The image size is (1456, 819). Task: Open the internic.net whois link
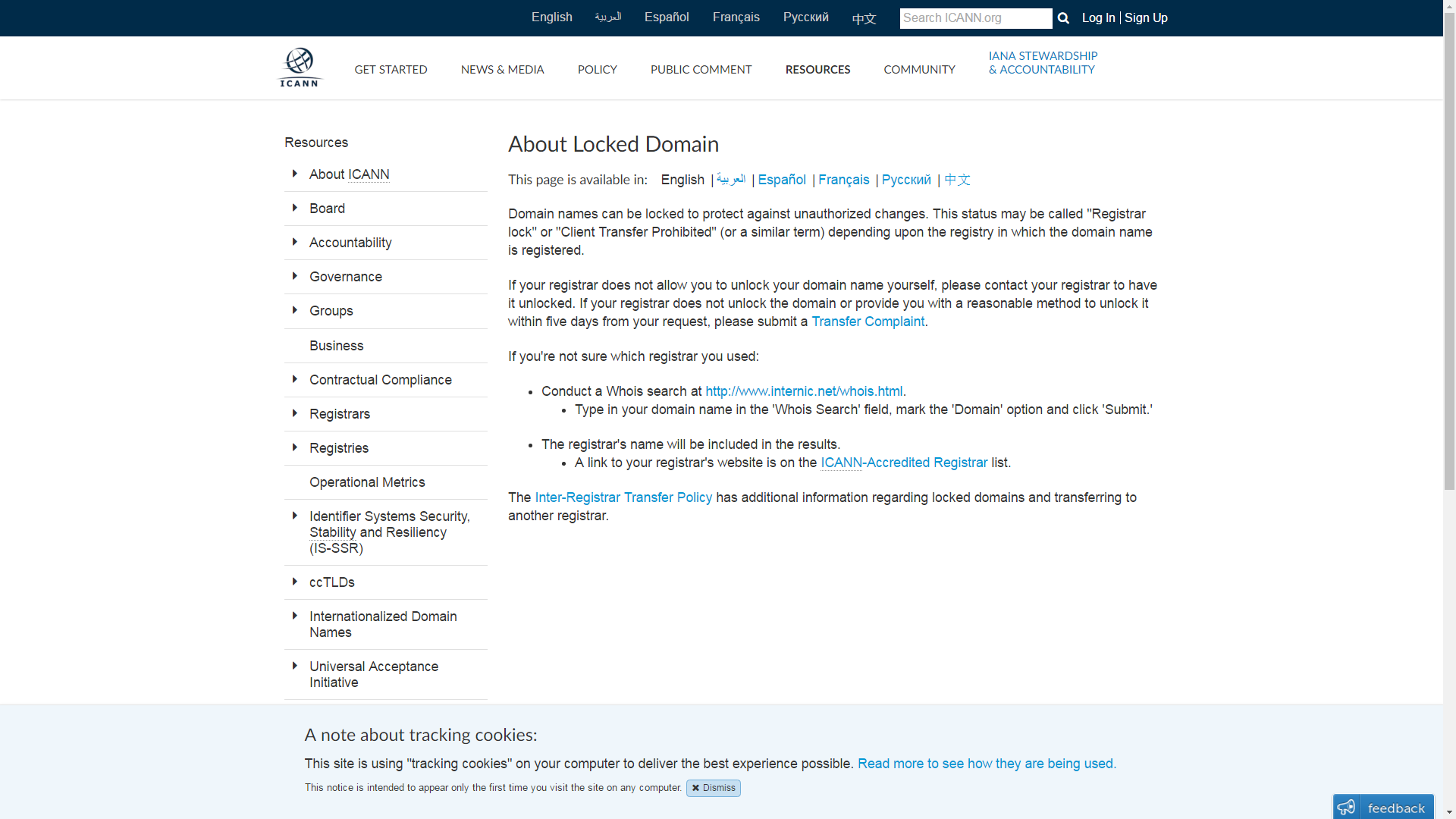pyautogui.click(x=804, y=391)
